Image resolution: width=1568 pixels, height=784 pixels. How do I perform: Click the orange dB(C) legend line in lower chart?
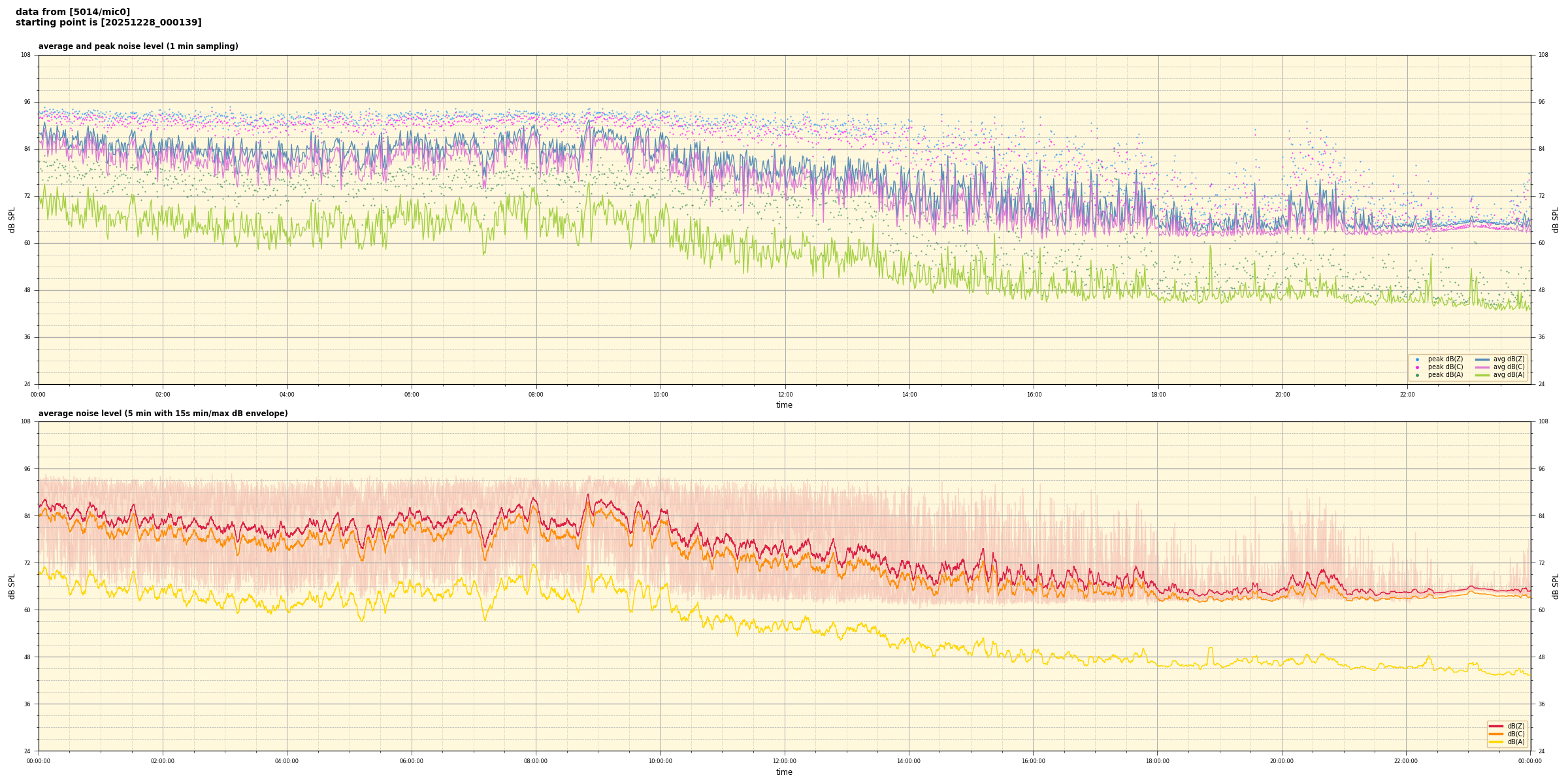point(1495,734)
